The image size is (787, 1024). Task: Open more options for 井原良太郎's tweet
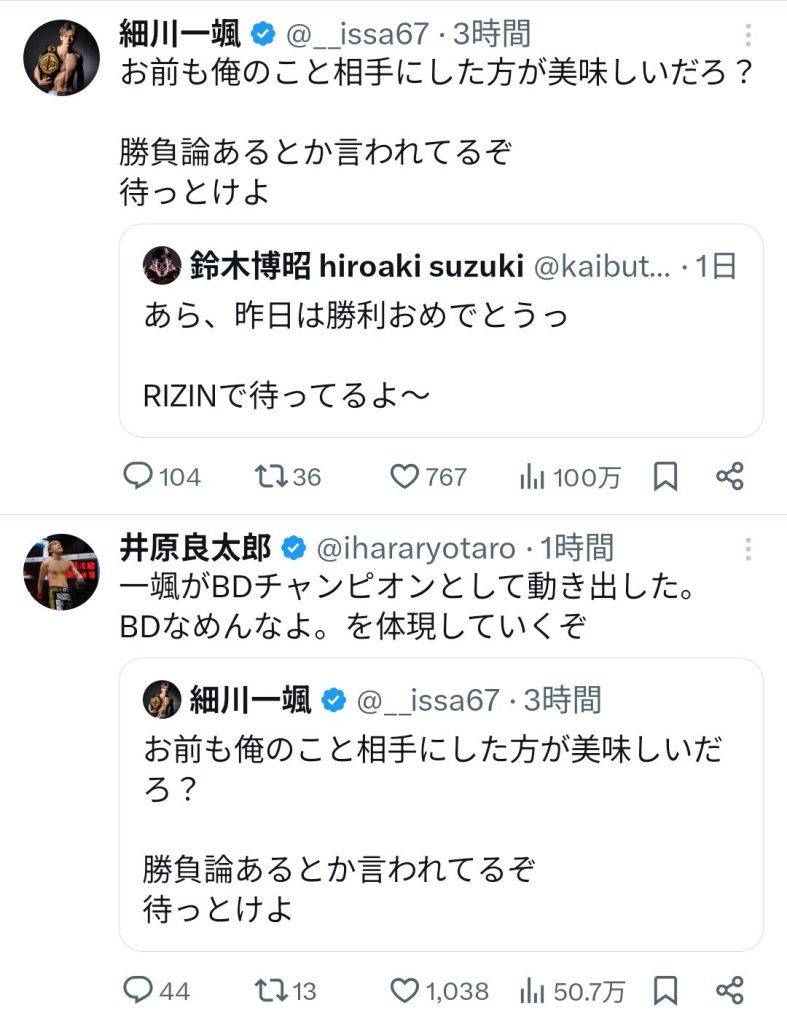(x=747, y=548)
